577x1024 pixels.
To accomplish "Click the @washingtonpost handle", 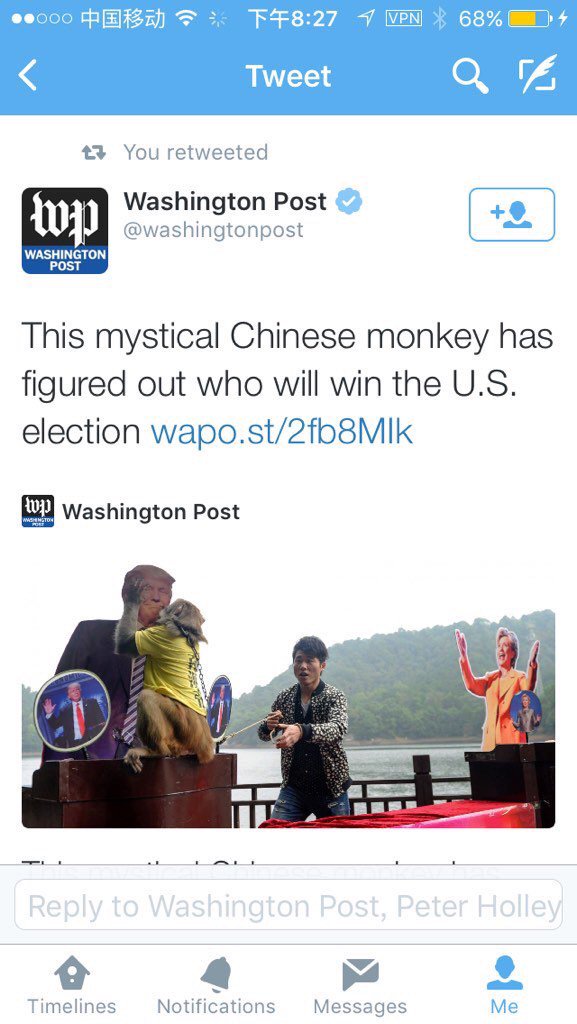I will pos(213,230).
